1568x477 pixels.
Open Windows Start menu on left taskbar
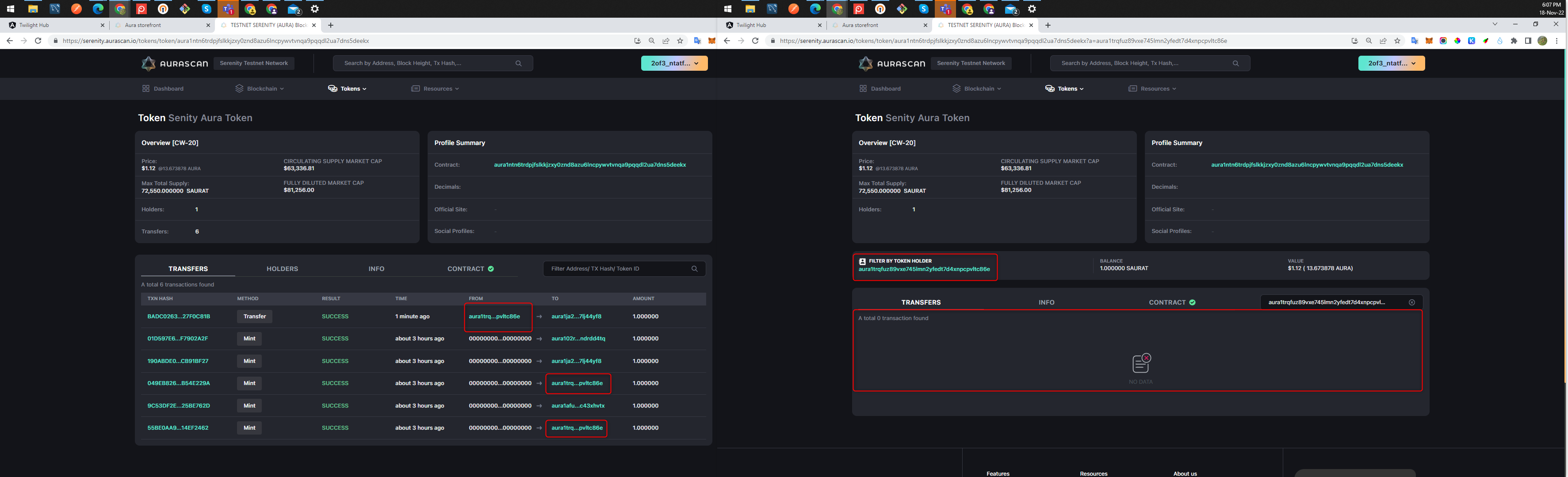(x=10, y=8)
